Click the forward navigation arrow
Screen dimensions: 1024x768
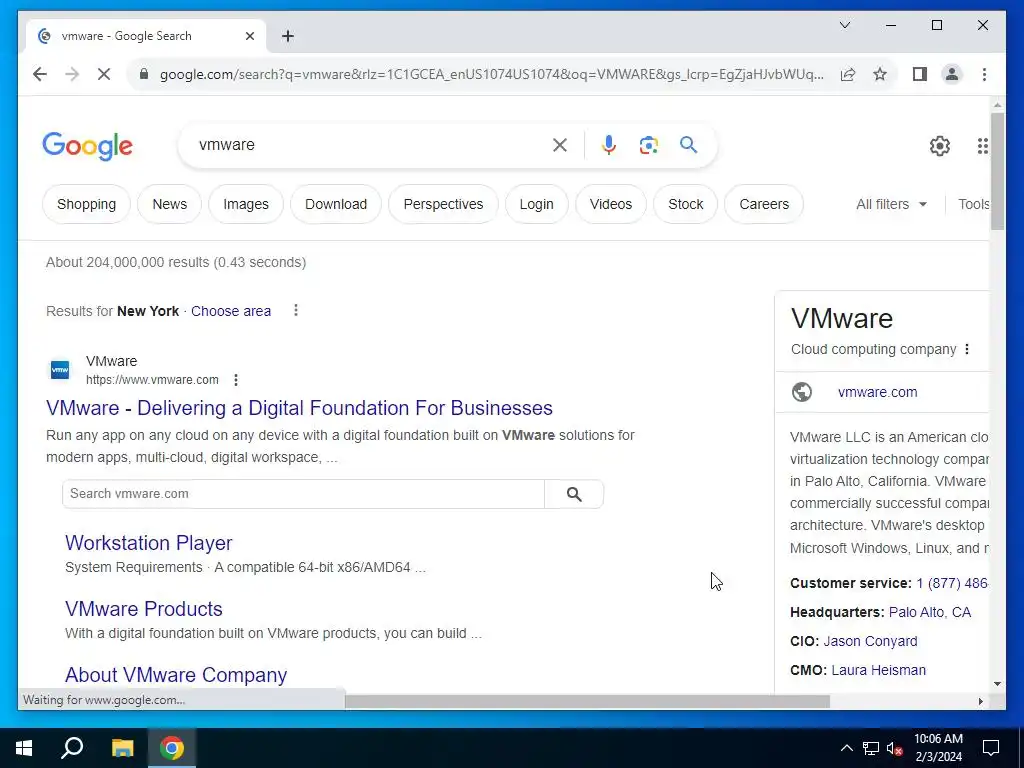coord(72,74)
